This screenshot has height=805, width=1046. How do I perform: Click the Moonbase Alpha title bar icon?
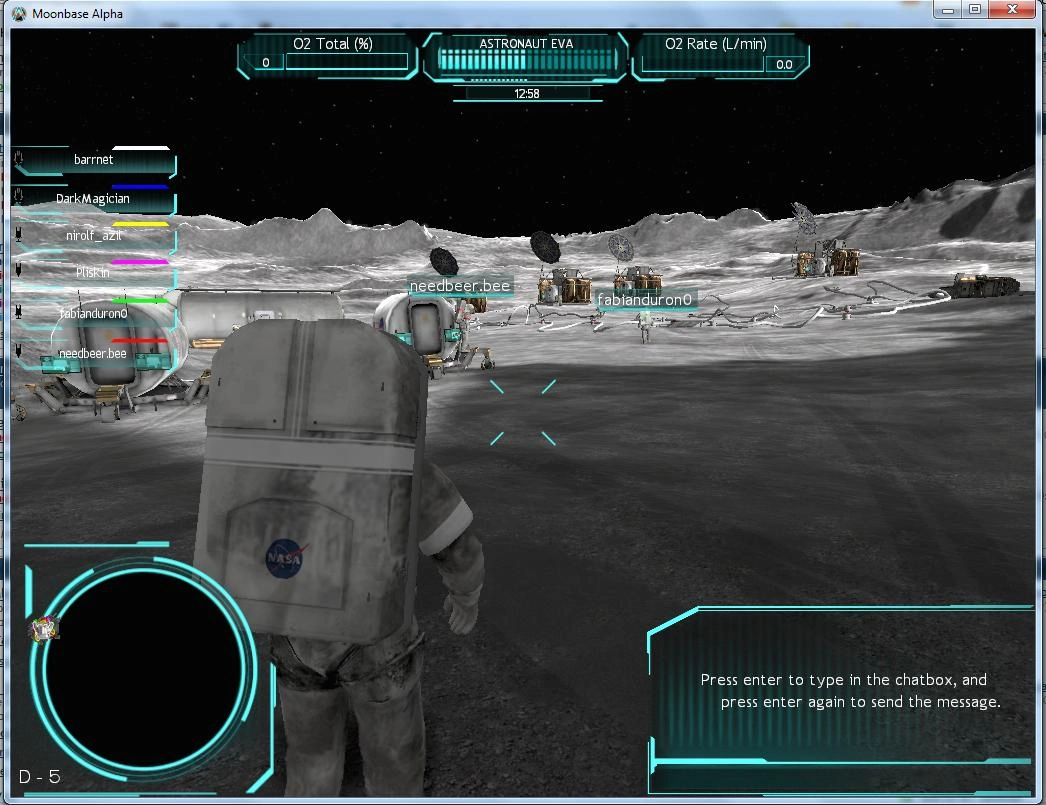(x=19, y=13)
